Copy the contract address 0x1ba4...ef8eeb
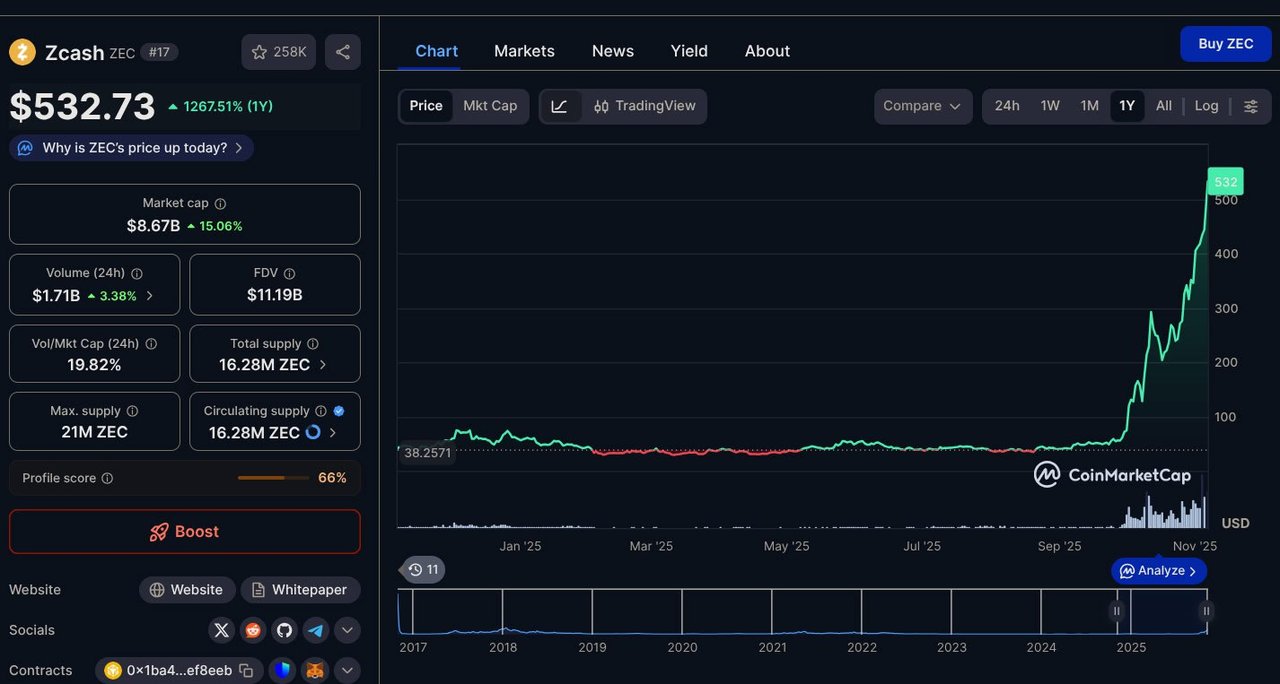Image resolution: width=1280 pixels, height=684 pixels. point(246,670)
